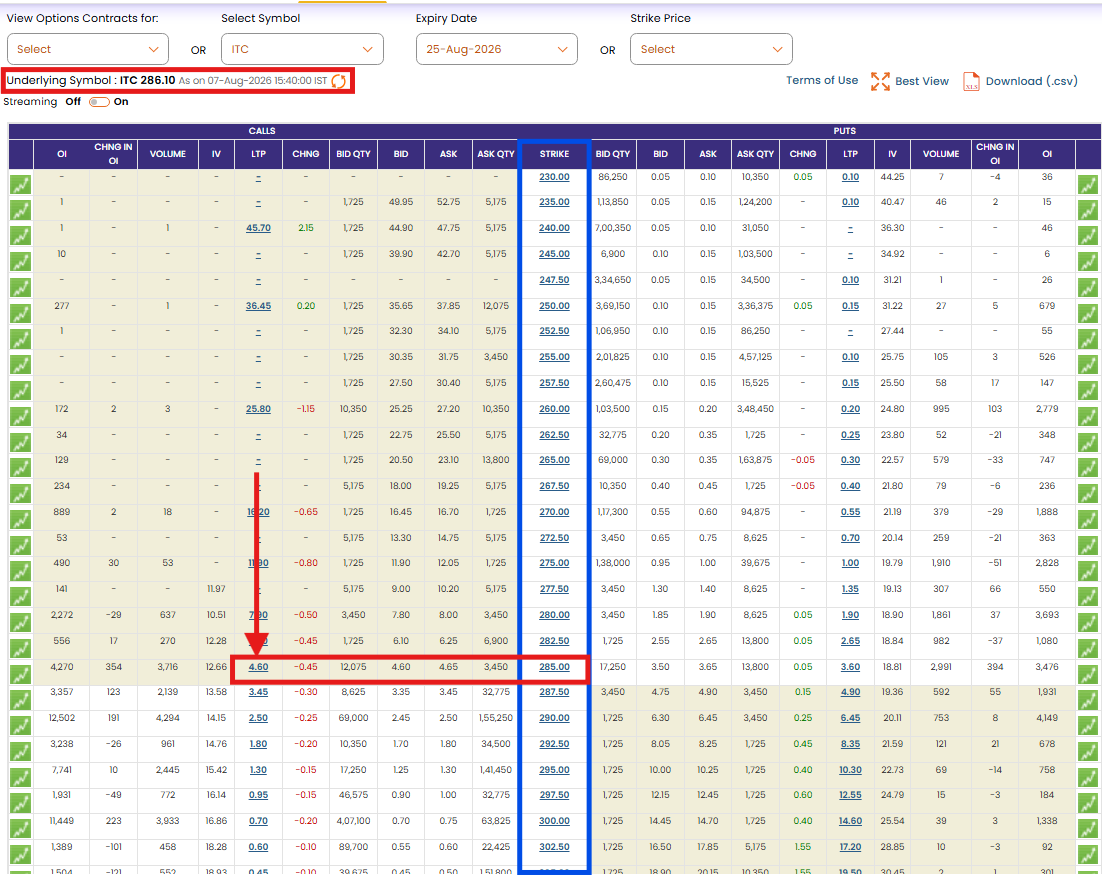Open the right chart icon for the 302.50 strike row
The height and width of the screenshot is (875, 1102).
tap(1088, 855)
